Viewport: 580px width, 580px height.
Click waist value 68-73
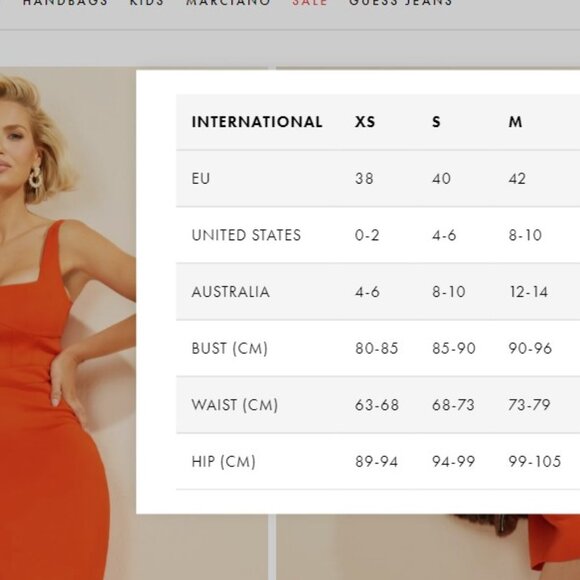coord(453,405)
